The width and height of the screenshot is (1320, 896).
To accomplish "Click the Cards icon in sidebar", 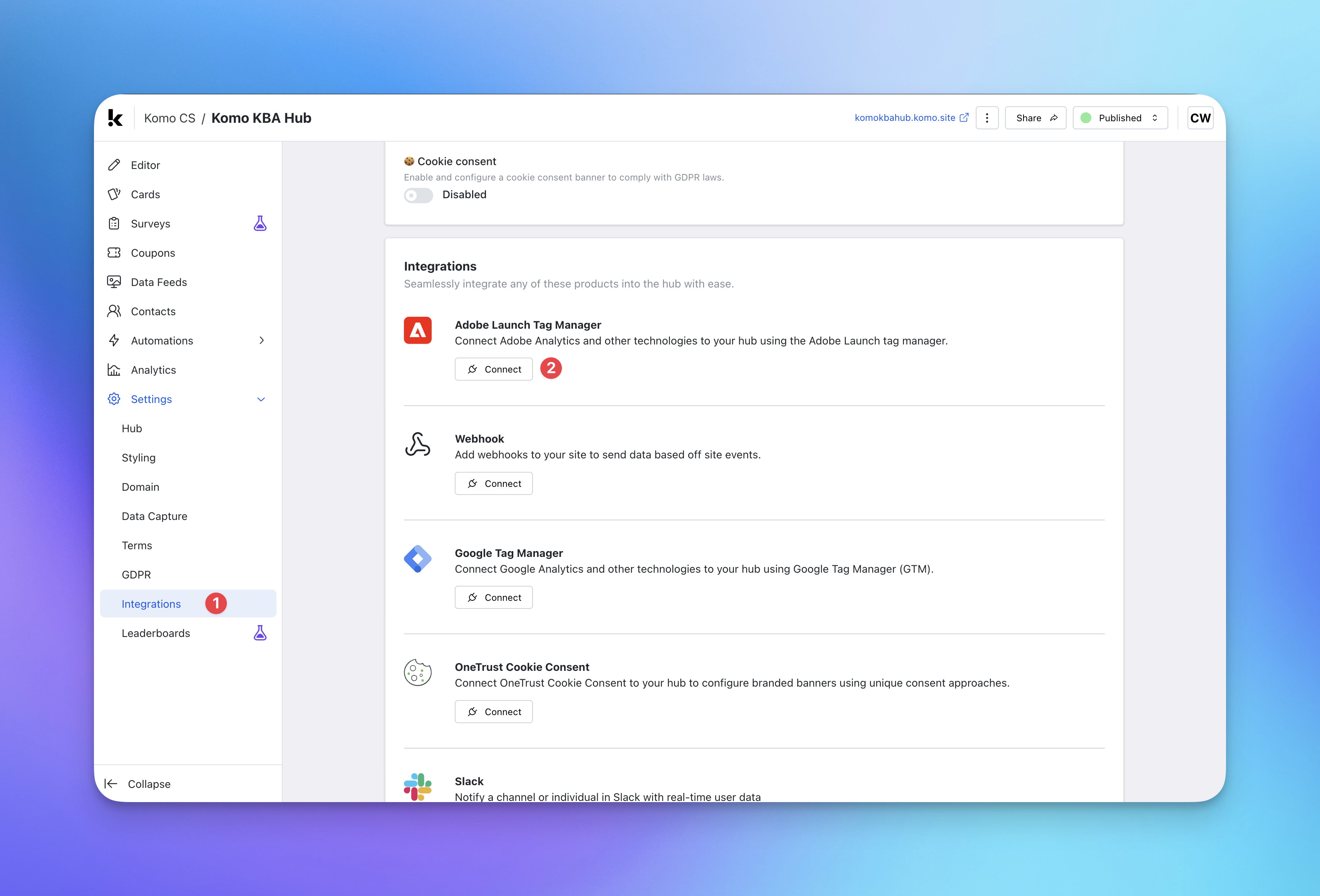I will 114,194.
